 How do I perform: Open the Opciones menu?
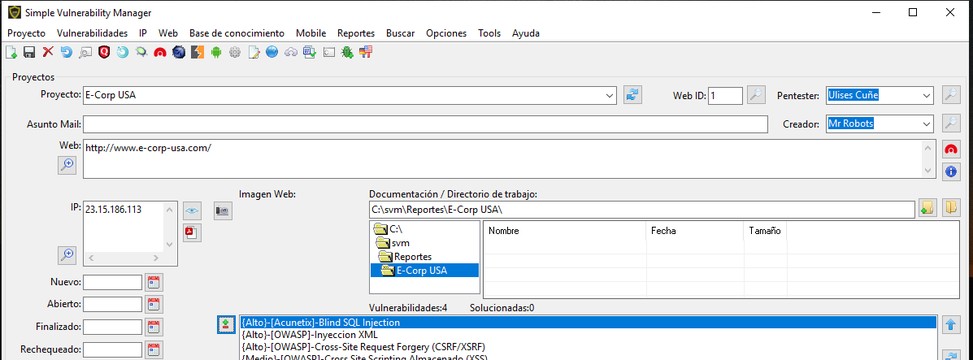(x=446, y=34)
